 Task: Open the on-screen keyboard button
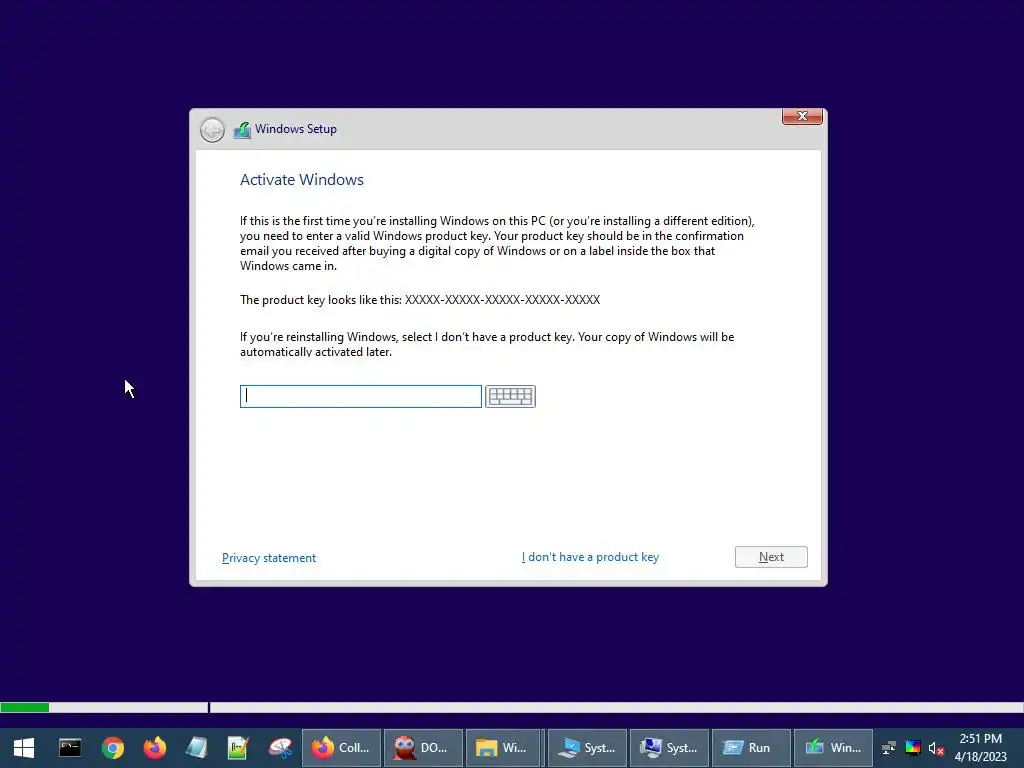(510, 396)
